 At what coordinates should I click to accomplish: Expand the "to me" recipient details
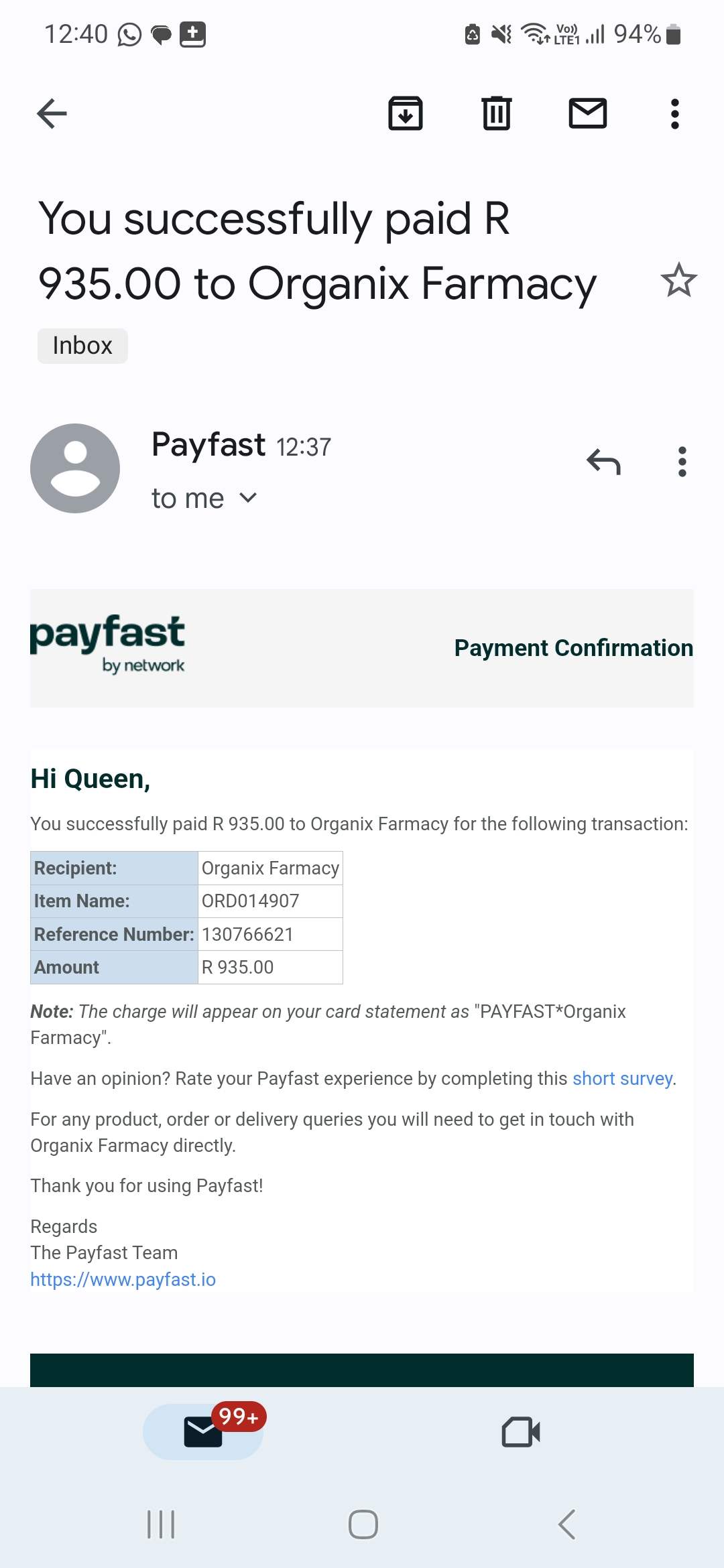click(204, 498)
